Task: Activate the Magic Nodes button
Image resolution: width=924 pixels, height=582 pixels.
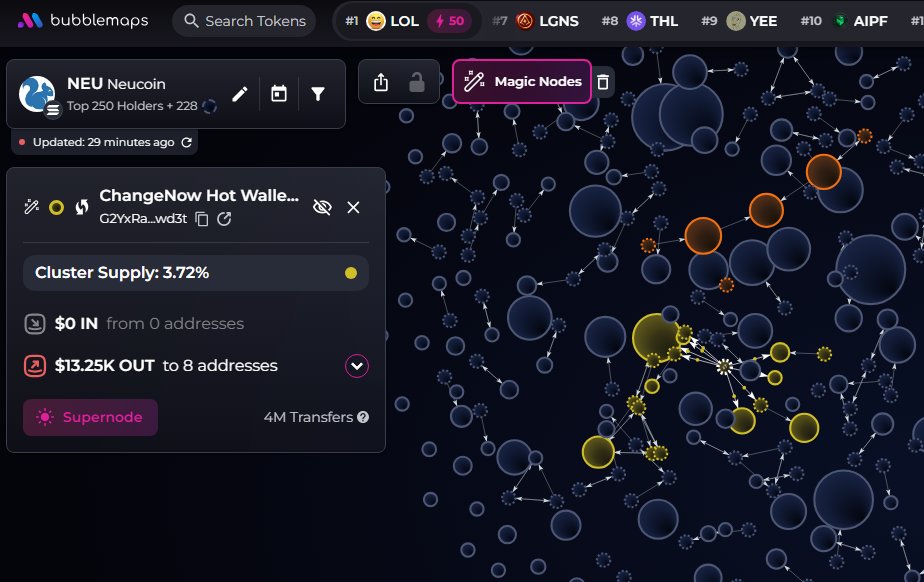Action: (x=522, y=81)
